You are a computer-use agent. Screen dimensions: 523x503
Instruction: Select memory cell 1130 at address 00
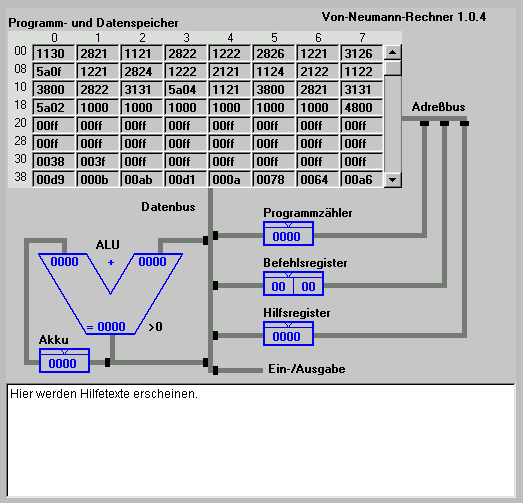[53, 53]
